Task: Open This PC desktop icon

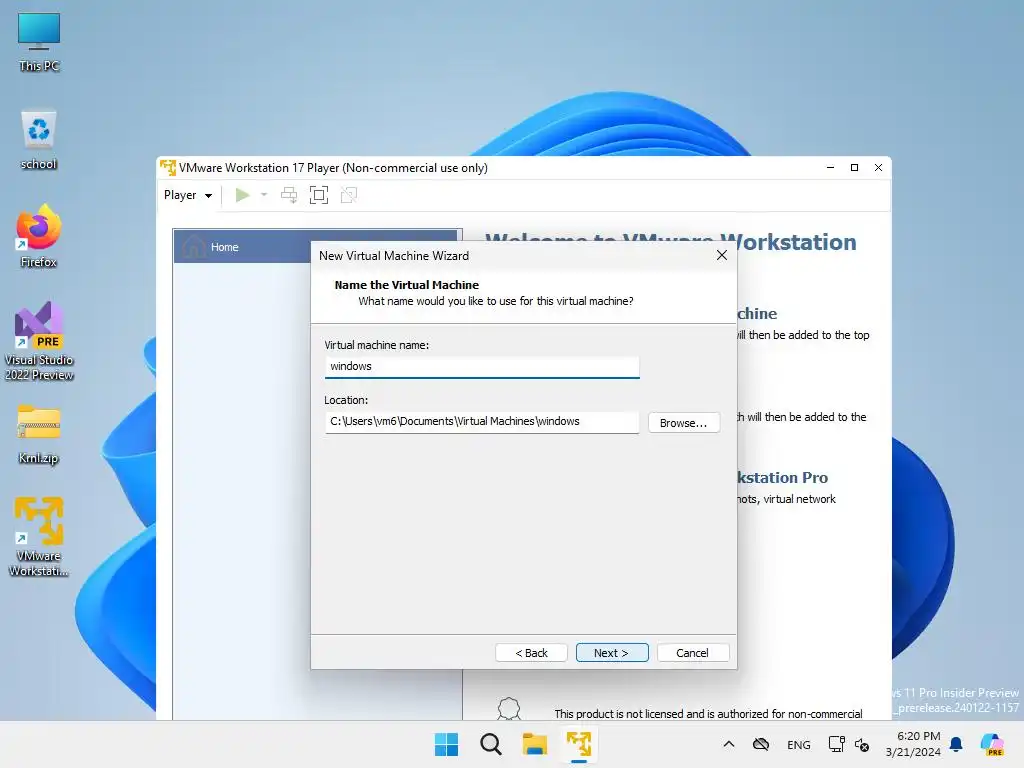Action: coord(39,42)
